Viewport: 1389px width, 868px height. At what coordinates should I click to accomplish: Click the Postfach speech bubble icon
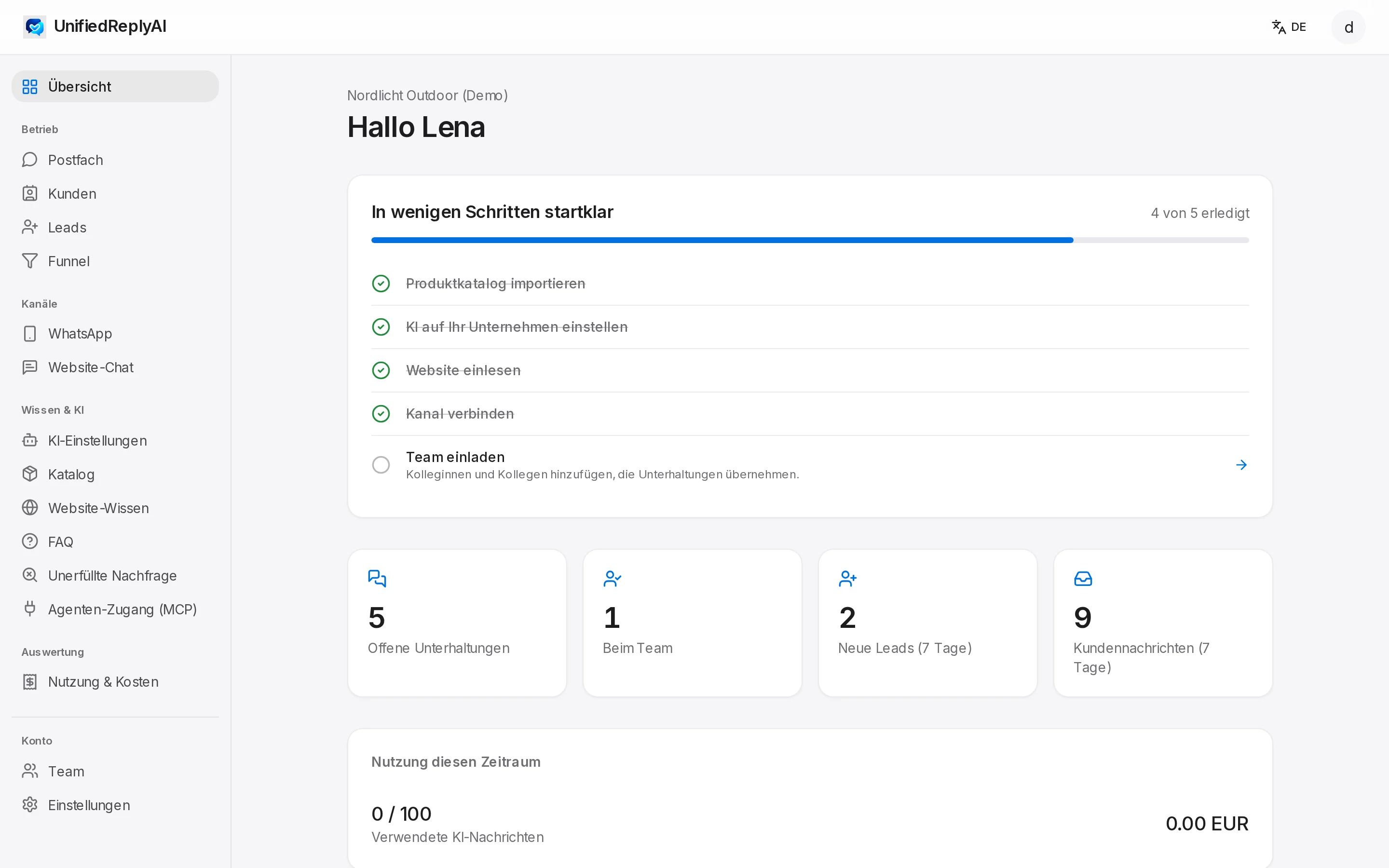(30, 160)
